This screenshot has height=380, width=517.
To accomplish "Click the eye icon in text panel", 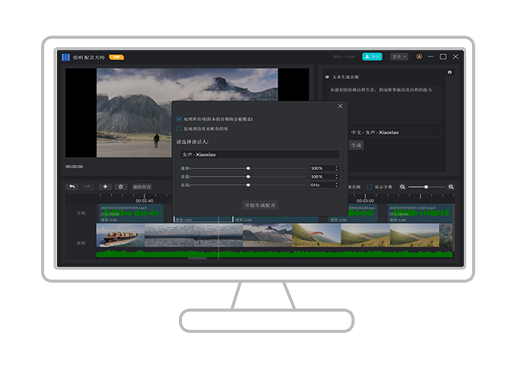I will [450, 72].
